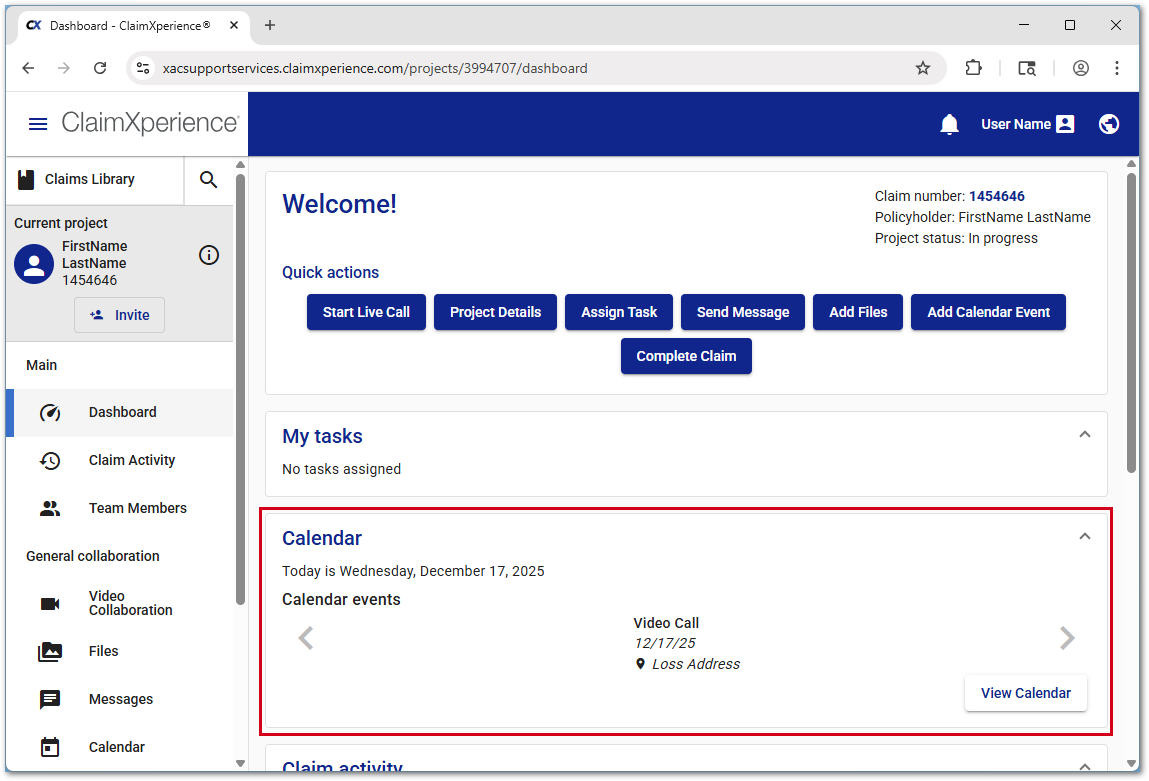Select the Claim Activity sidebar icon
This screenshot has width=1149, height=781.
(51, 460)
